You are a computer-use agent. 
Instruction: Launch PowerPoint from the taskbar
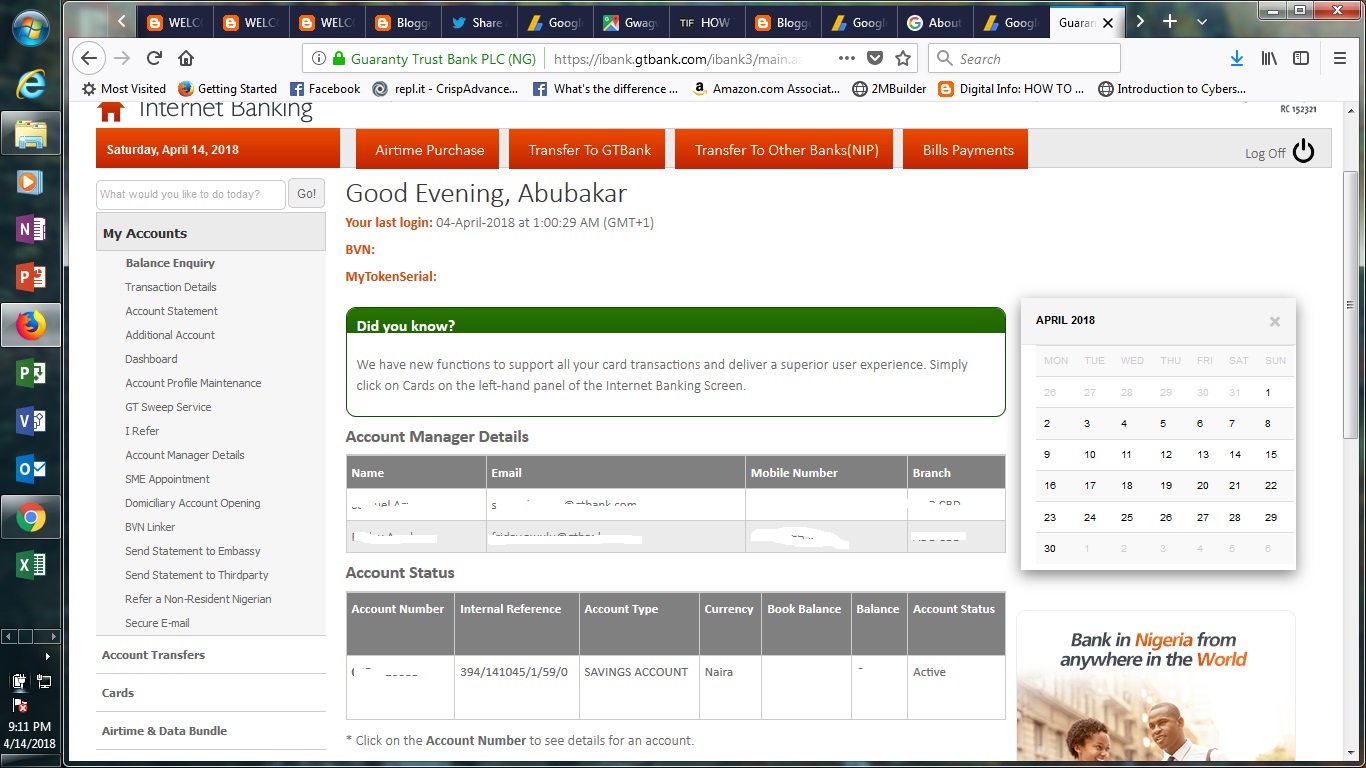pyautogui.click(x=31, y=277)
